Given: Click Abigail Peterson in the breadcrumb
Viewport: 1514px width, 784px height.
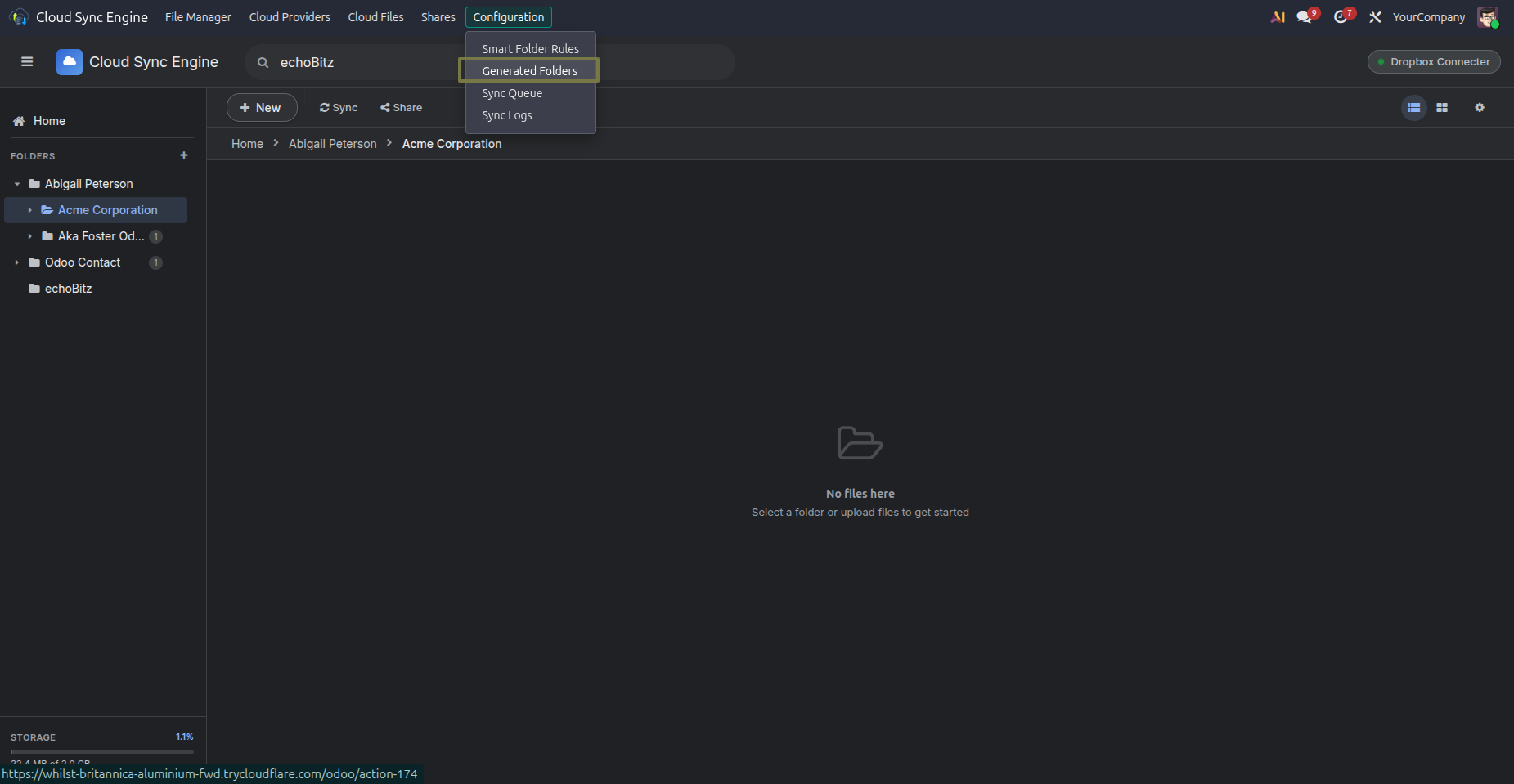Looking at the screenshot, I should [333, 144].
